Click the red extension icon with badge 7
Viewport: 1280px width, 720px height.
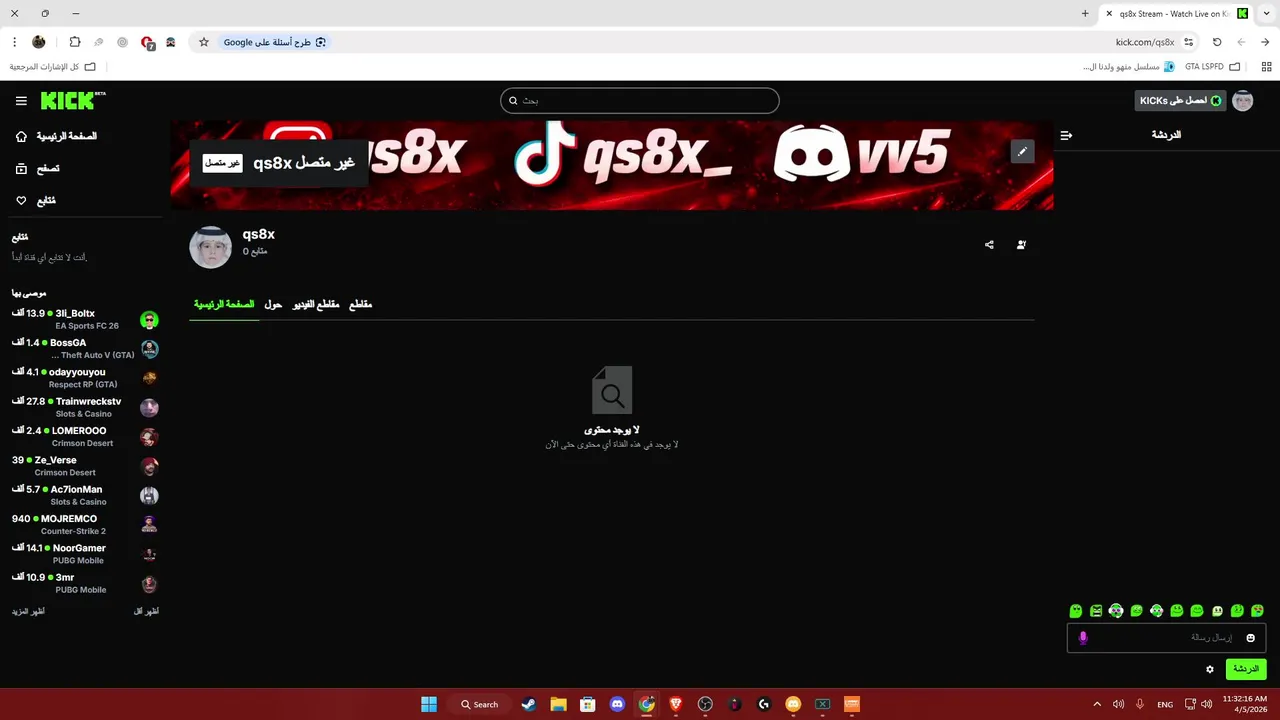tap(148, 43)
